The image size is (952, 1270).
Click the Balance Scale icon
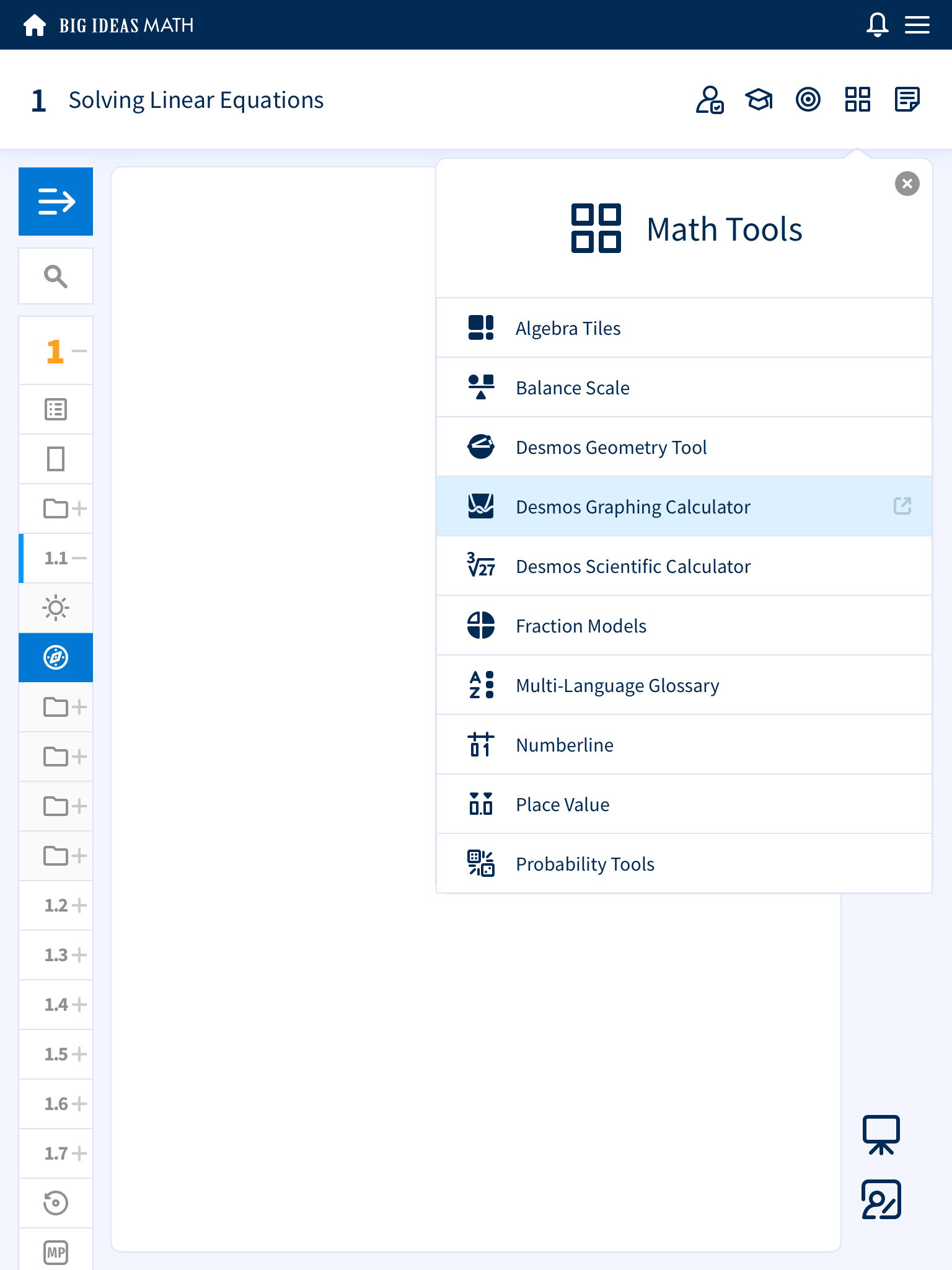[481, 387]
